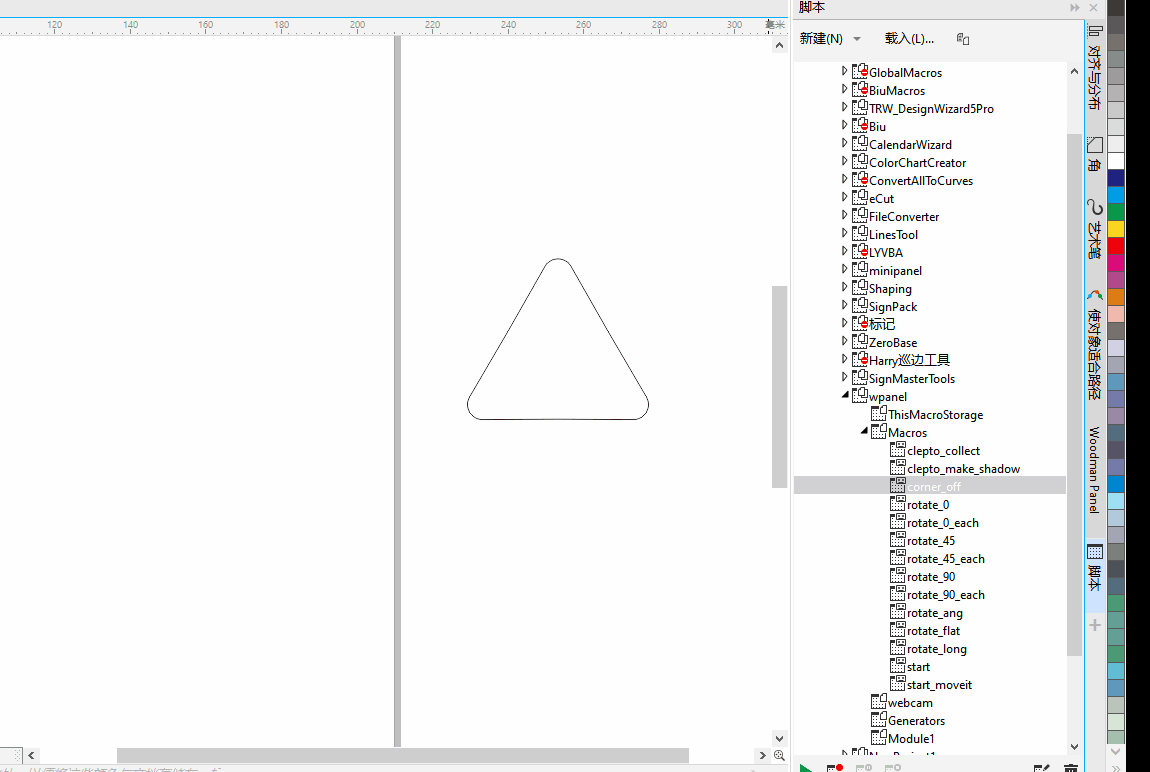
Task: Click the macro view icon beside 载入(L)
Action: (x=963, y=39)
